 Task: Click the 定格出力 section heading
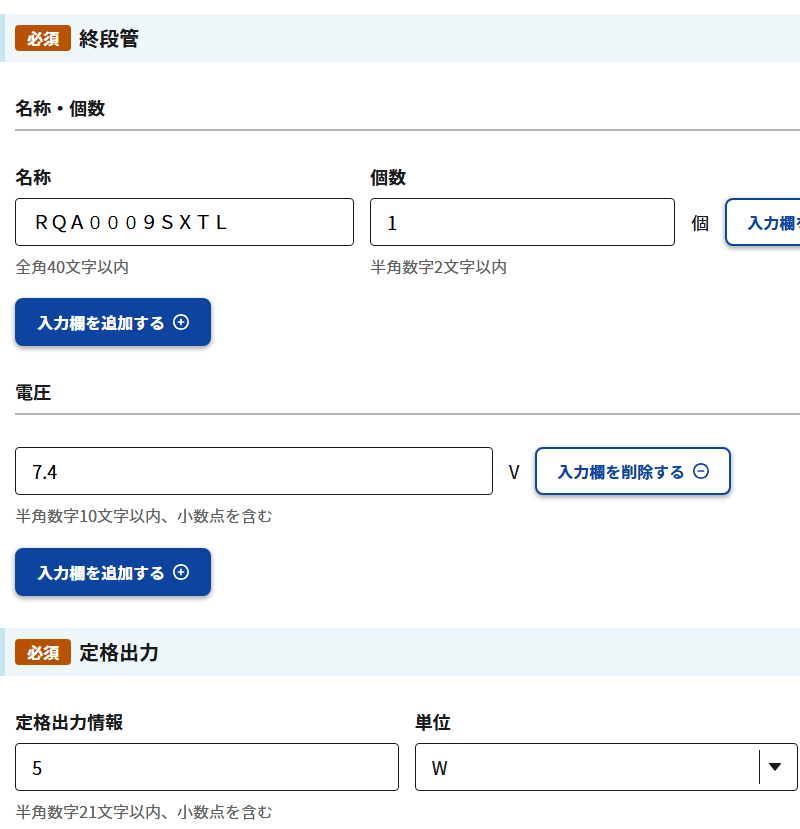118,653
